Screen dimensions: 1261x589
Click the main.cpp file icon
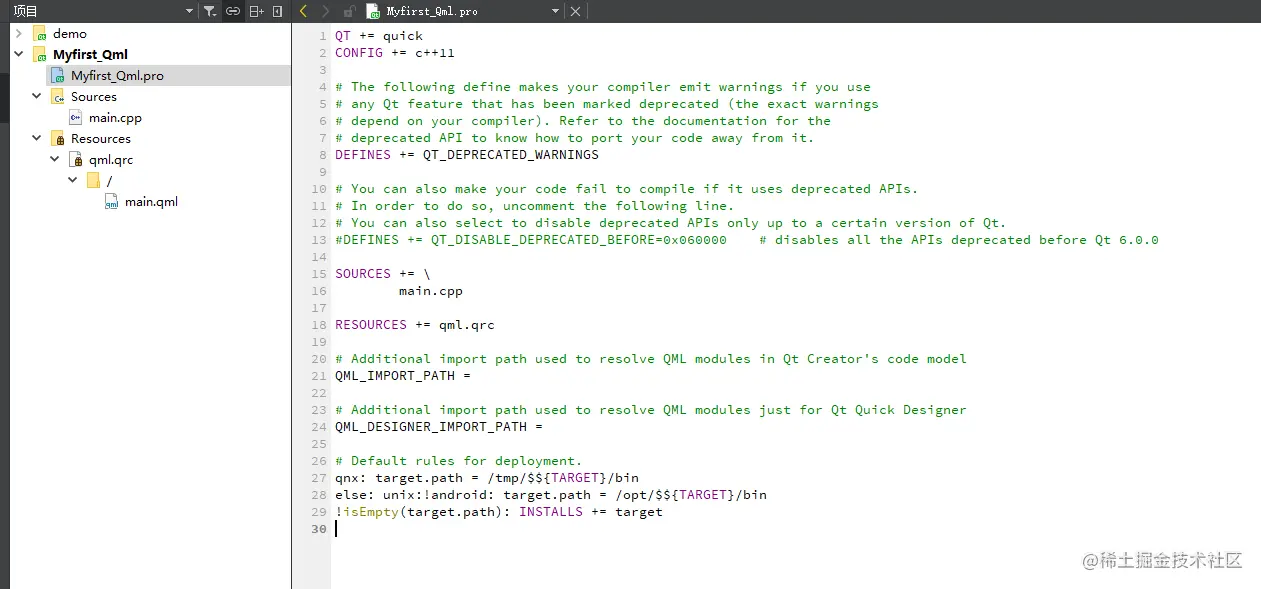pos(76,117)
